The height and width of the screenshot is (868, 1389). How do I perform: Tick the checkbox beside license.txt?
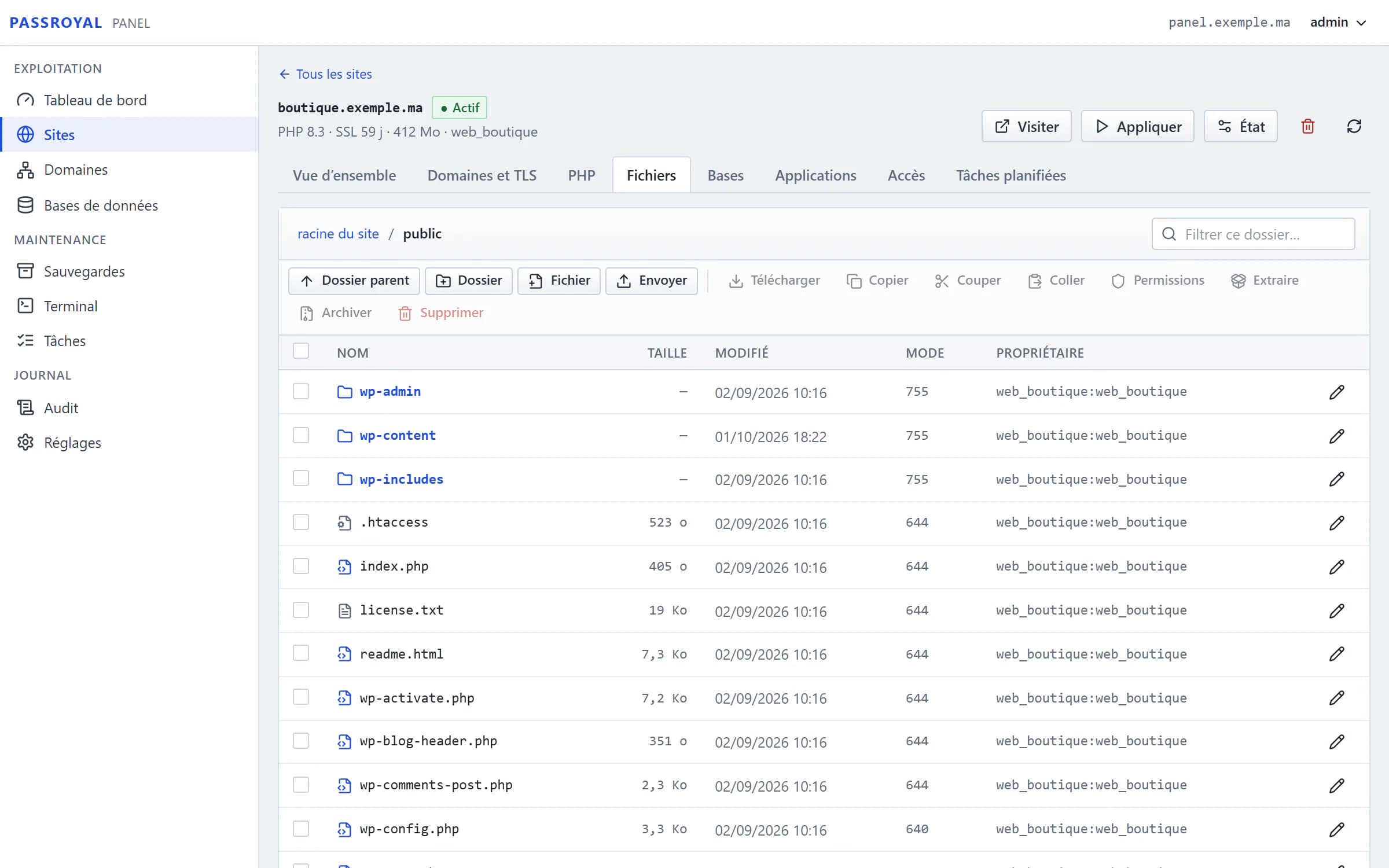click(x=301, y=610)
